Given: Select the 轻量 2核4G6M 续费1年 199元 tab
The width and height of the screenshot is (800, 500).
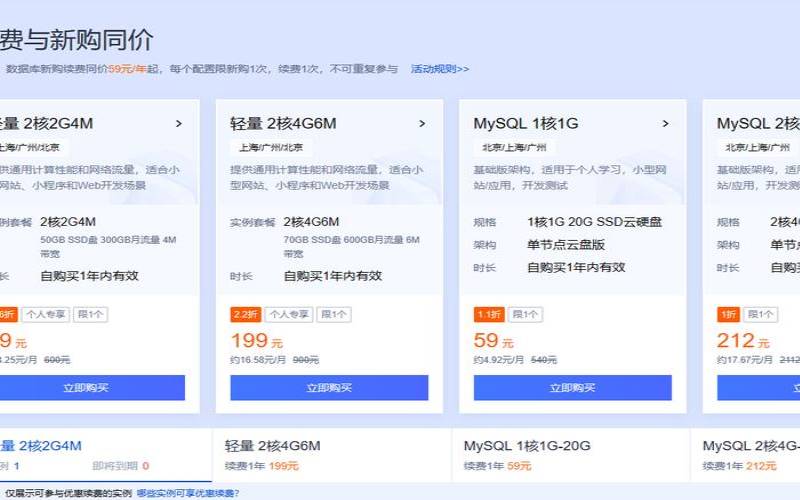Looking at the screenshot, I should click(332, 455).
